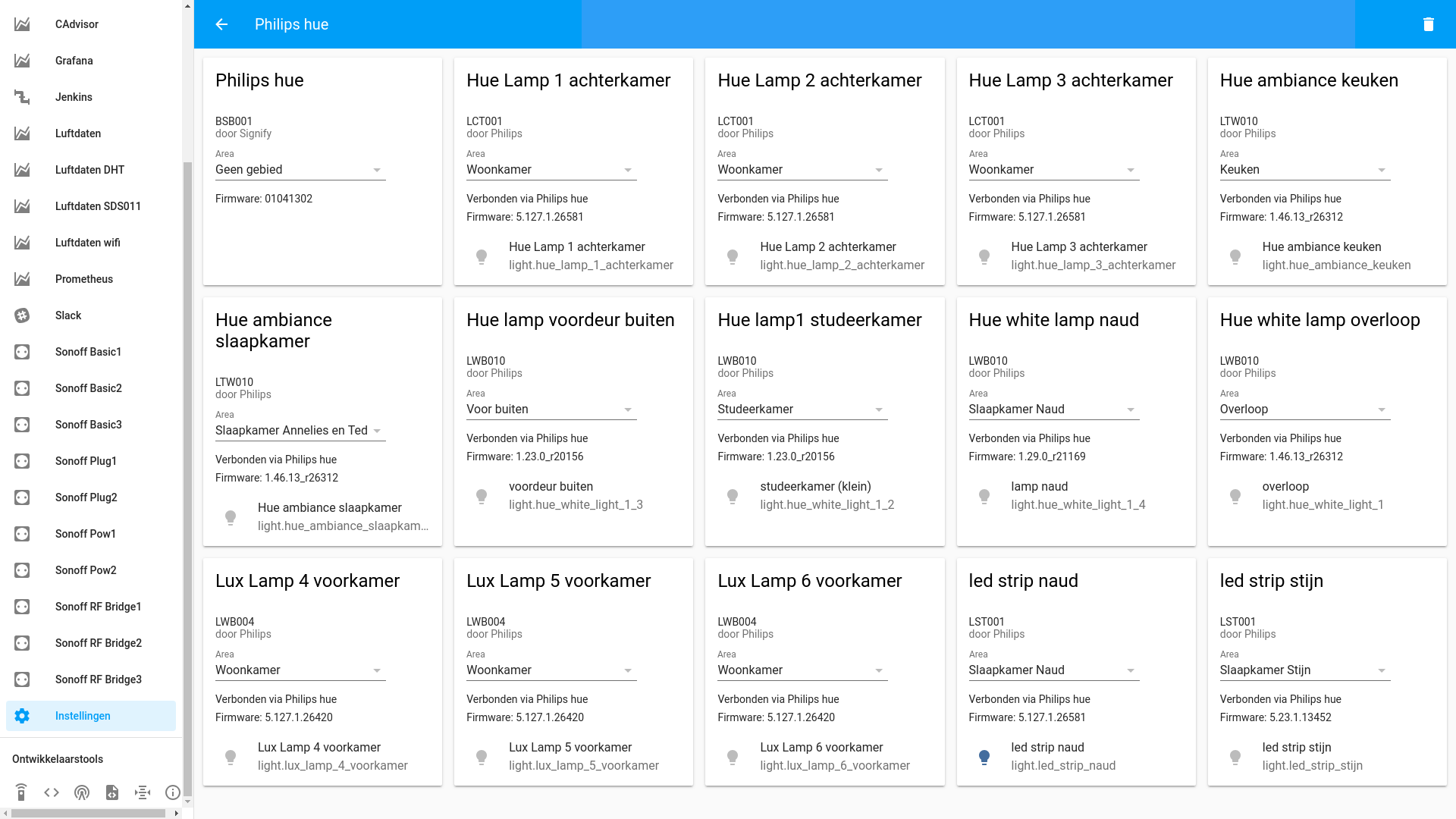Open the Events broadcast developer tool
This screenshot has height=819, width=1456.
[82, 792]
